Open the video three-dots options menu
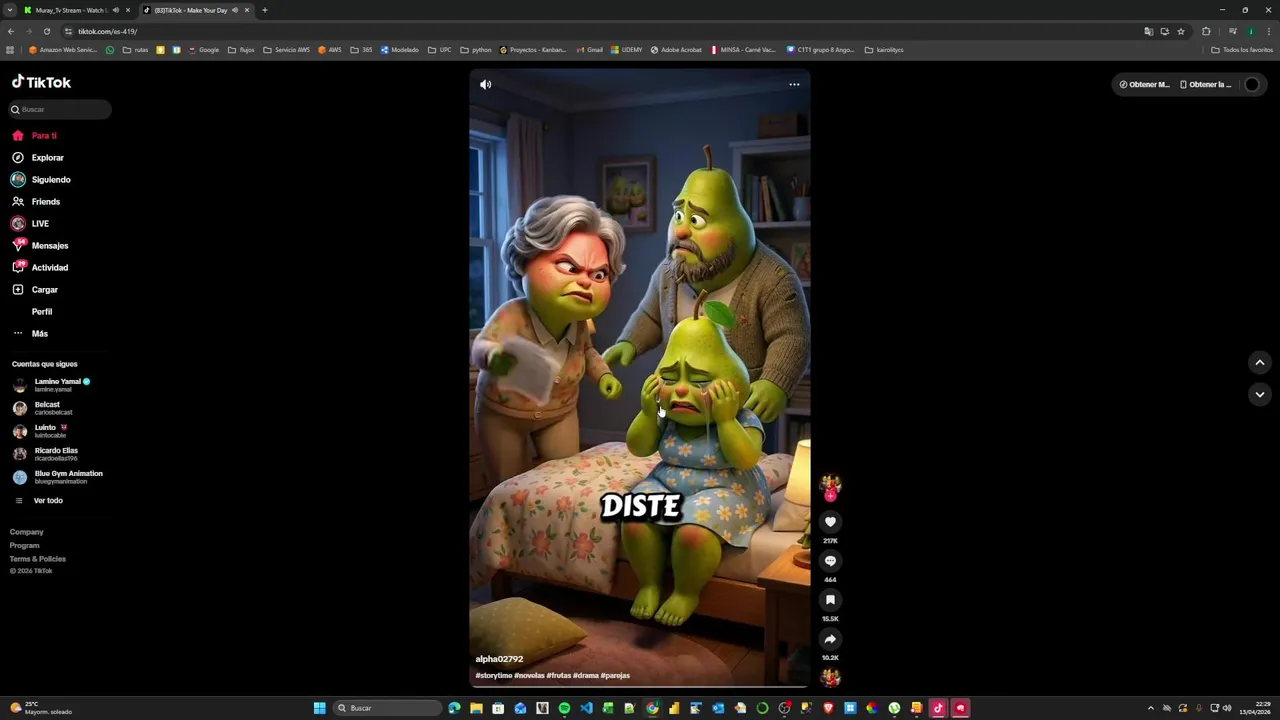 click(794, 85)
